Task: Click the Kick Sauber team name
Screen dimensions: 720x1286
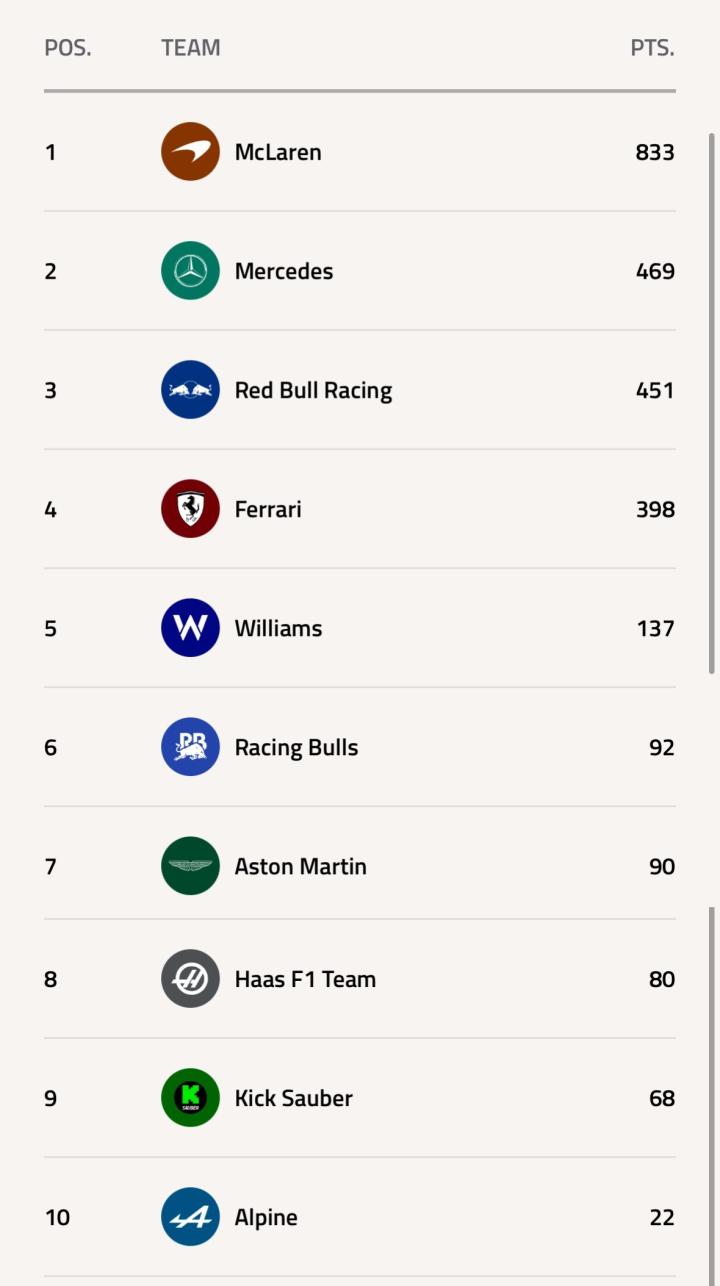Action: (293, 1098)
